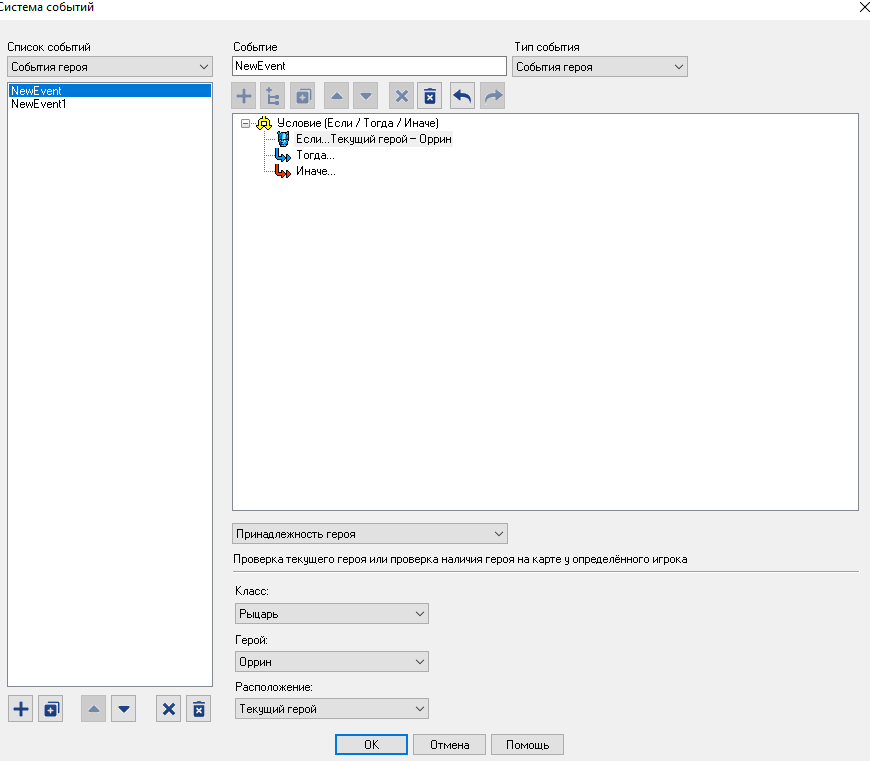The height and width of the screenshot is (761, 870).
Task: Click the Отмена button
Action: tap(449, 744)
